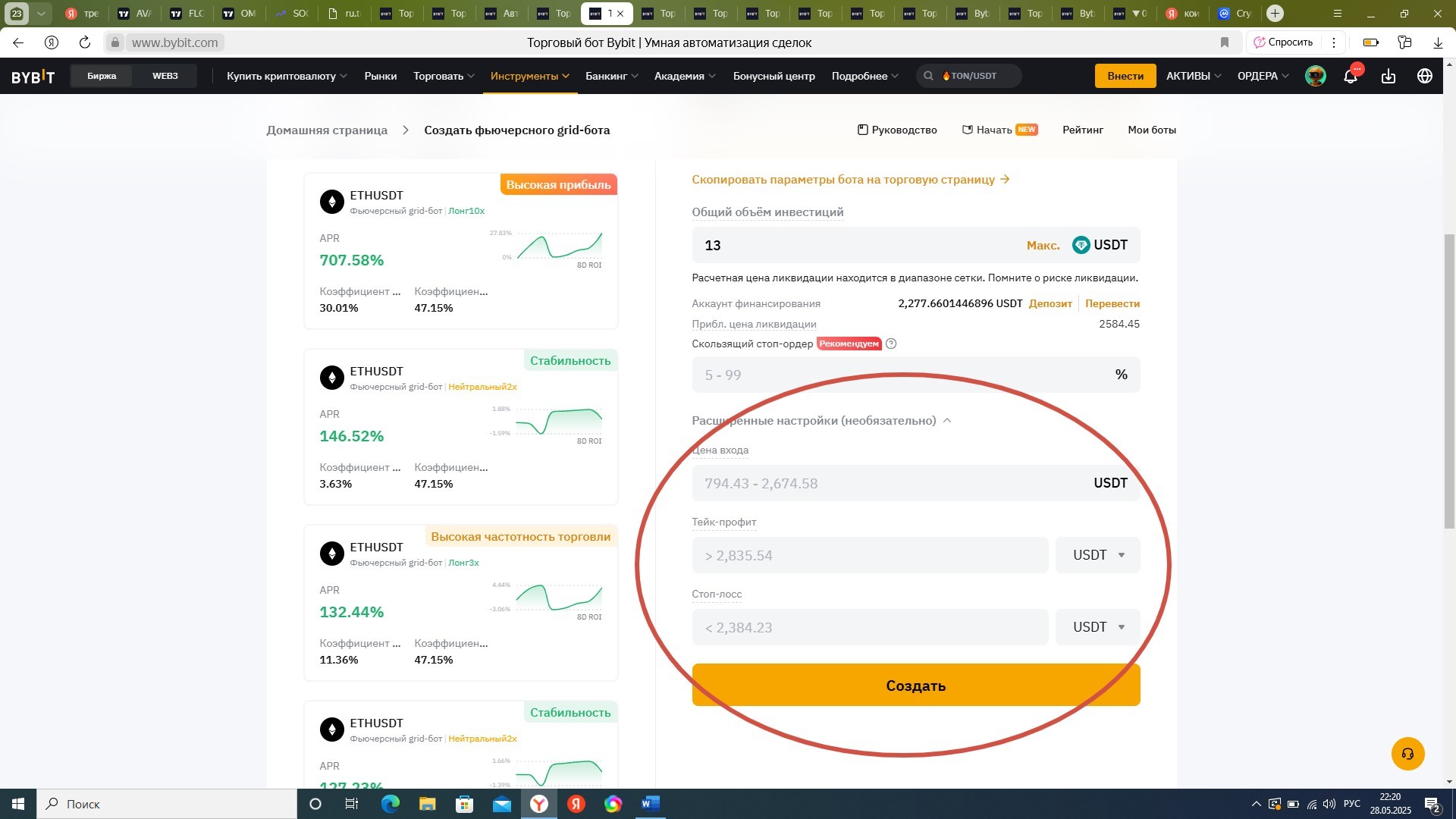The image size is (1456, 819).
Task: Open Microsoft Store from taskbar
Action: click(x=464, y=804)
